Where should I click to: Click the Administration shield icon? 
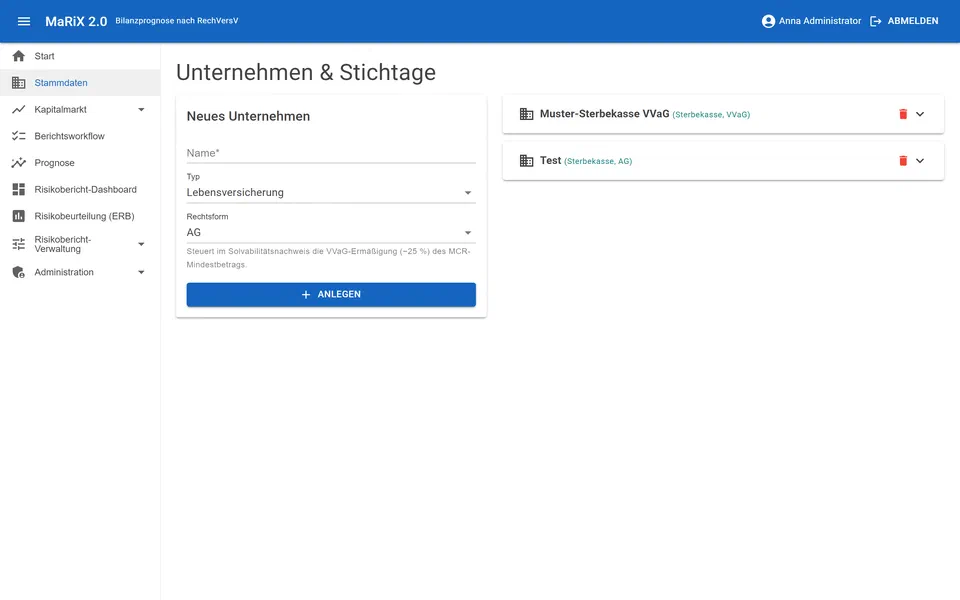click(19, 272)
